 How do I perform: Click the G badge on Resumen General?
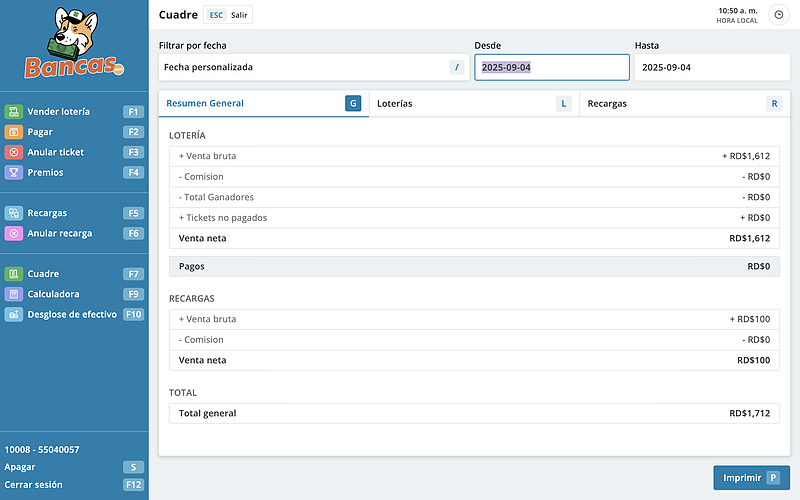(353, 103)
